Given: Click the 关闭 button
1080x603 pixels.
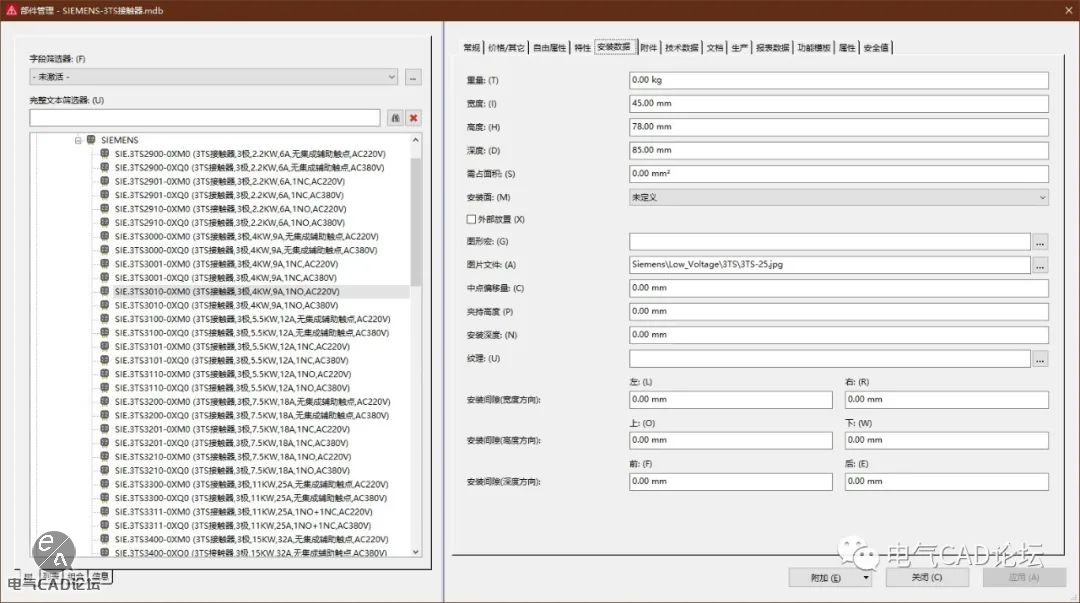Looking at the screenshot, I should [926, 577].
